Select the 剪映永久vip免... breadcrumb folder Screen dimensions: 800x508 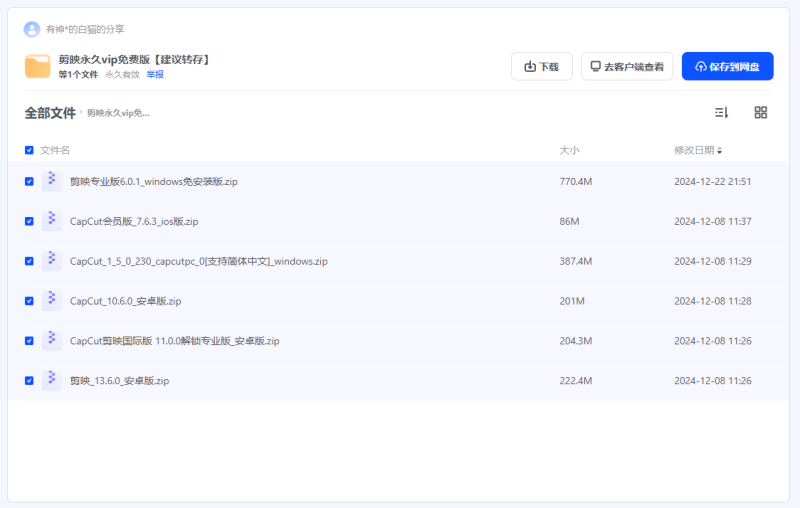click(118, 114)
